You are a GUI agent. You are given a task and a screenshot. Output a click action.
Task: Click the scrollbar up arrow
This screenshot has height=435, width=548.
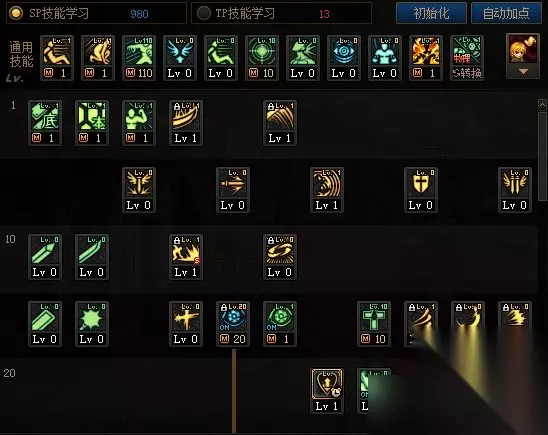542,104
